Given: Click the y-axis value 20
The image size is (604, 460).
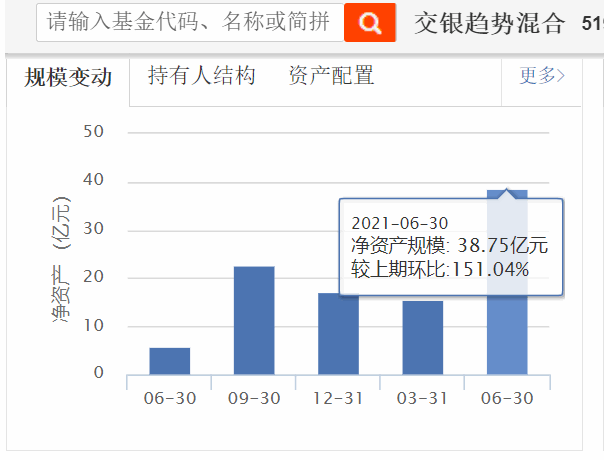Looking at the screenshot, I should coord(94,277).
